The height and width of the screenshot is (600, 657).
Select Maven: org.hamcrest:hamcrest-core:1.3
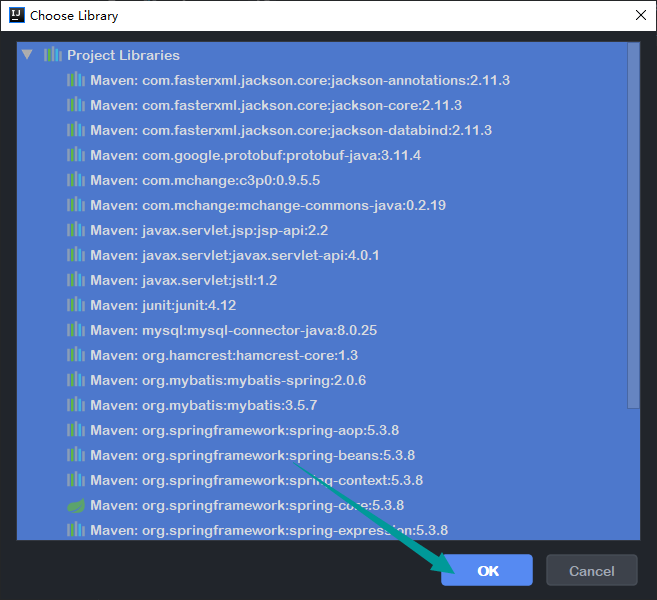(224, 356)
